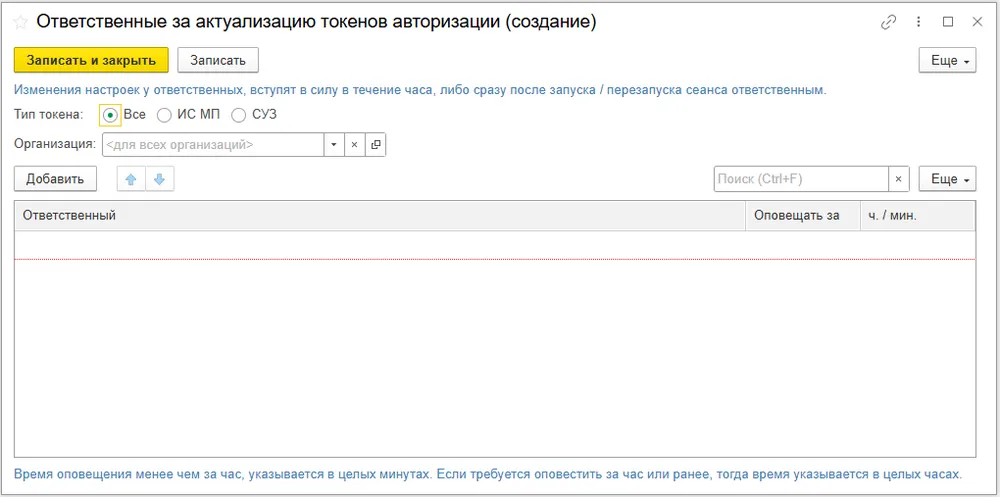Move row up with arrow icon

pos(131,180)
